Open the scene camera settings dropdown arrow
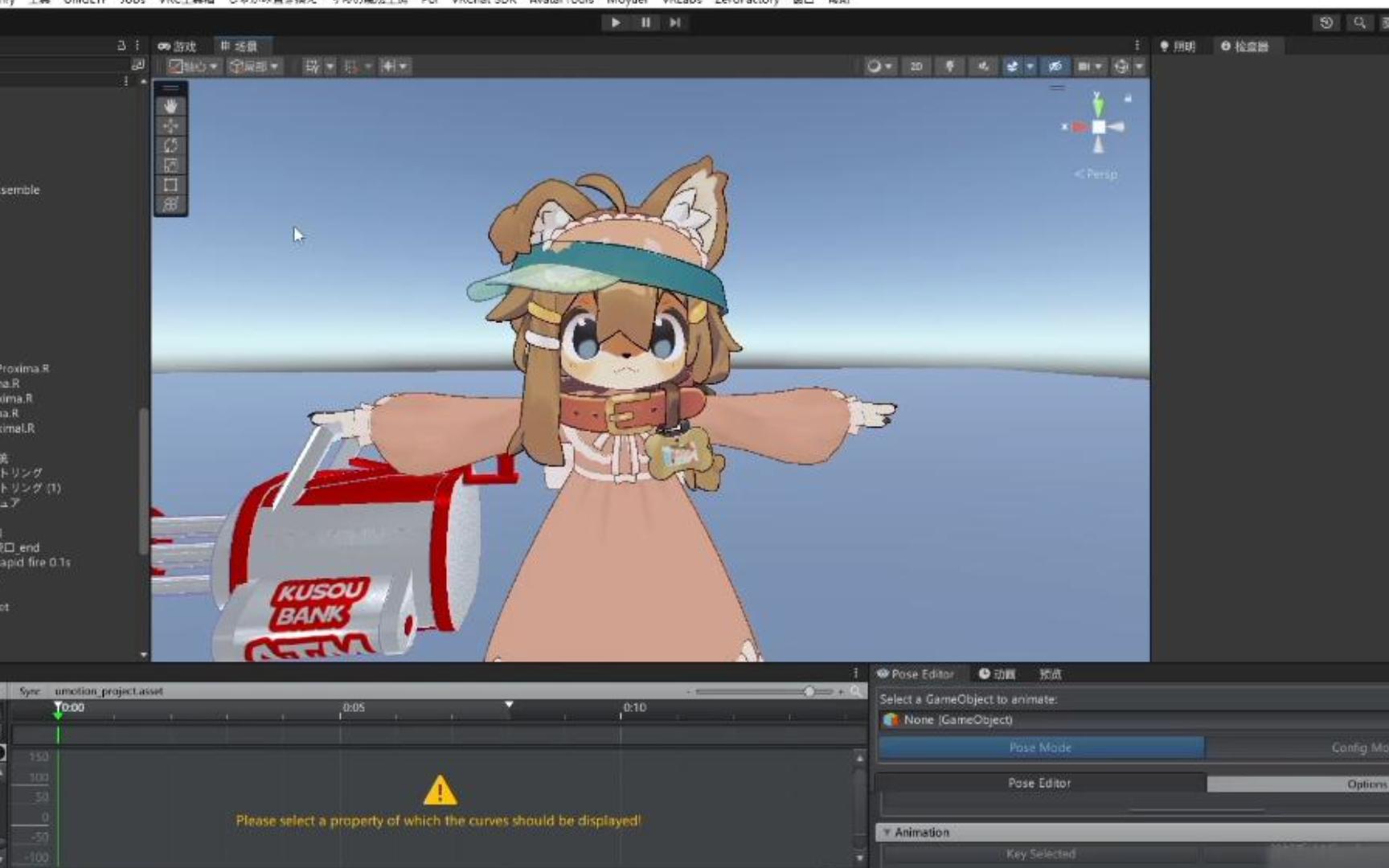Screen dimensions: 1389x868 1099,67
